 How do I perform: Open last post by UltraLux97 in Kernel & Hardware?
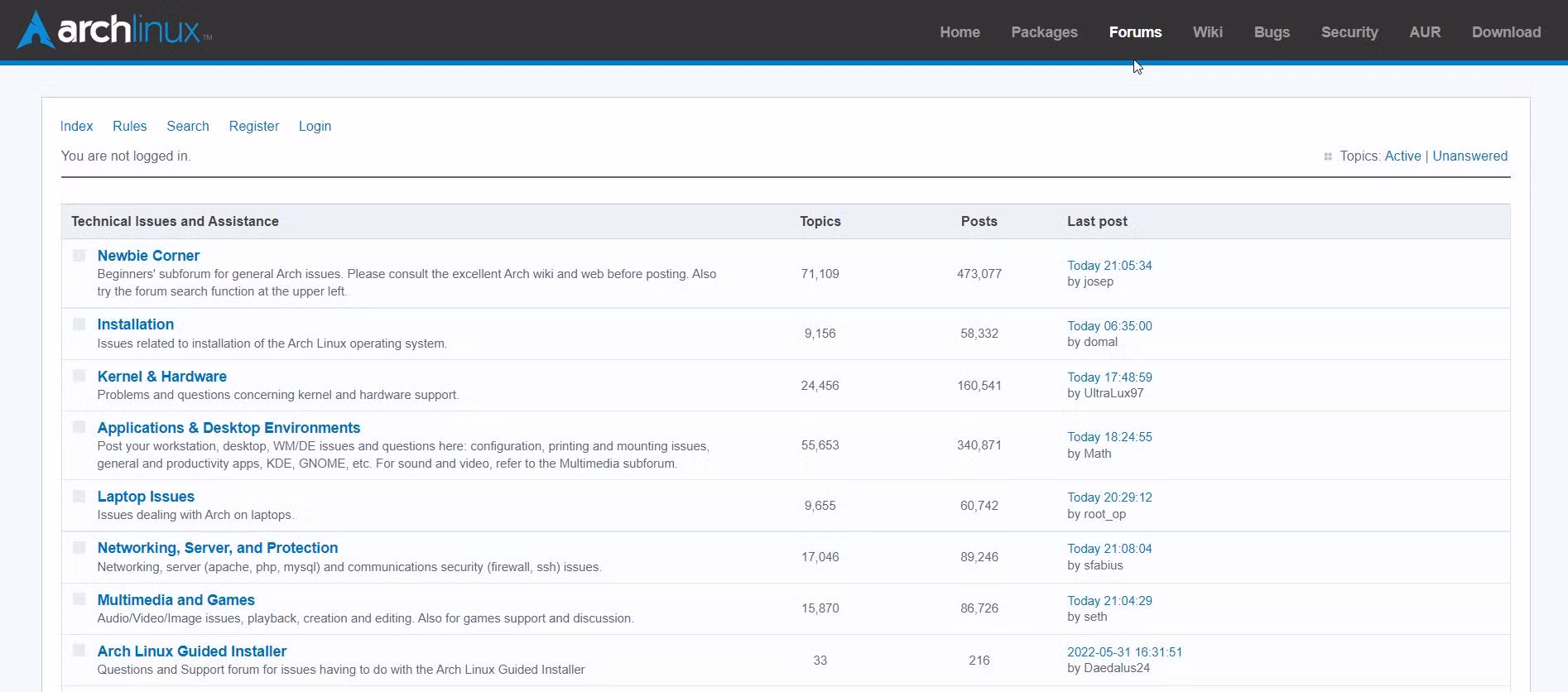(1109, 377)
